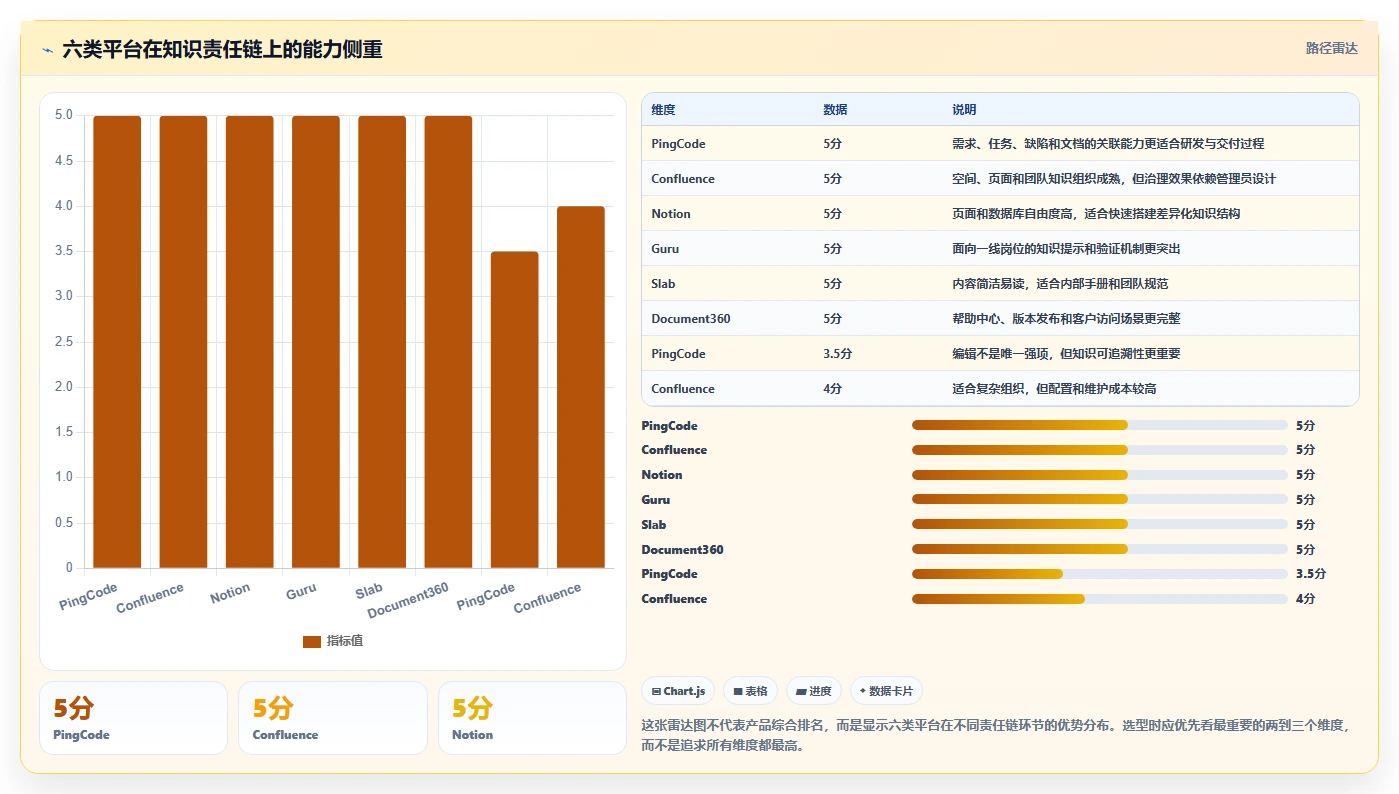Click the title 六类平台在知识责任链上的能力侧重
The image size is (1399, 794).
tap(222, 50)
